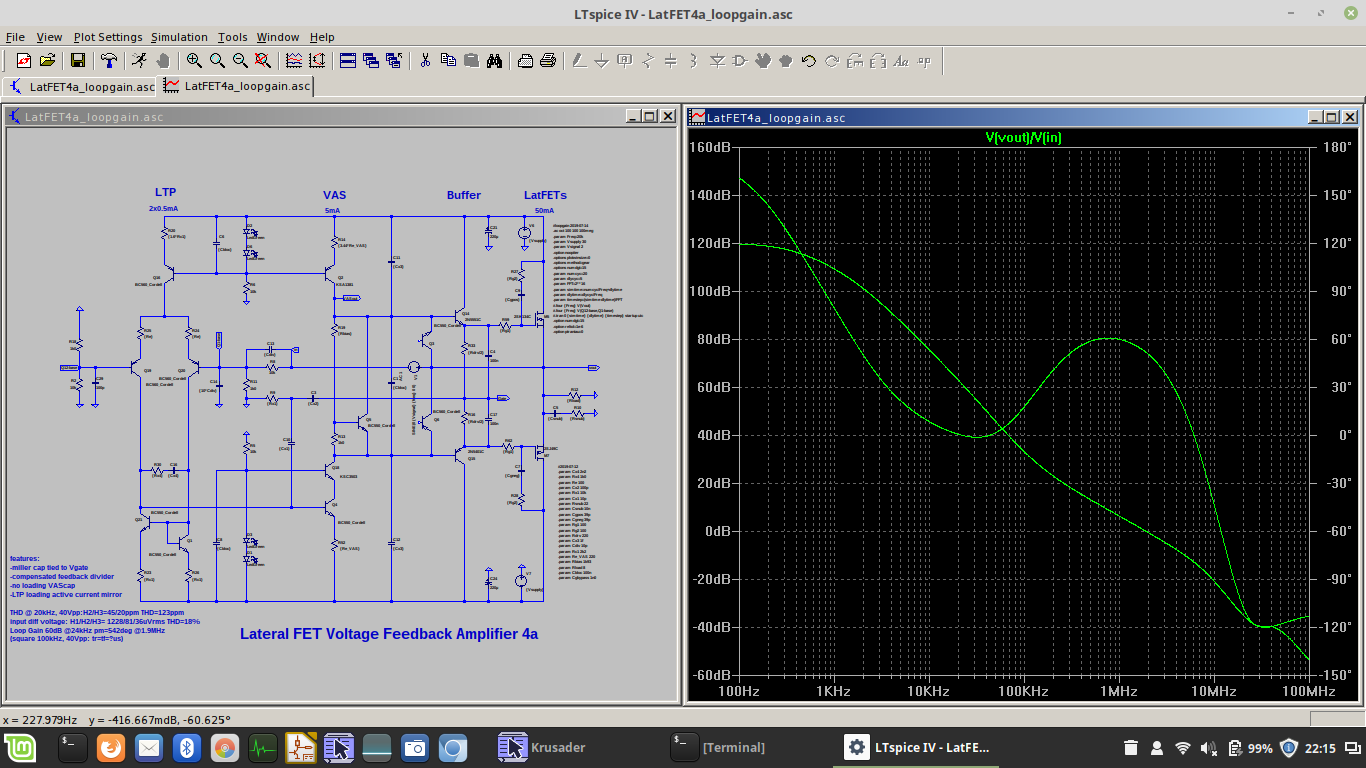Viewport: 1366px width, 768px height.
Task: Click the 1MHz frequency axis label
Action: (x=1119, y=691)
